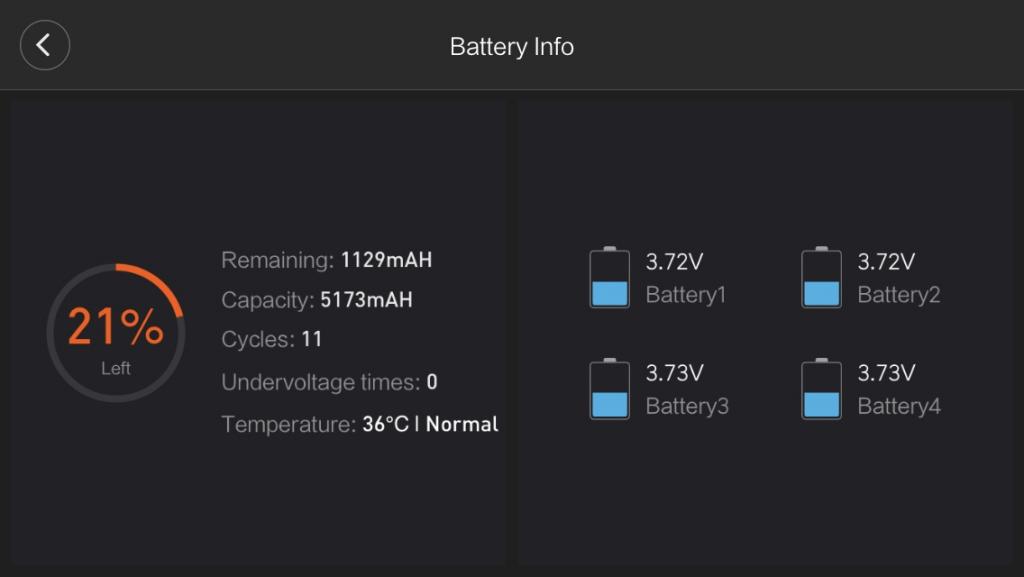This screenshot has width=1024, height=577.
Task: Click the 3.73V reading of Battery3
Action: (674, 373)
